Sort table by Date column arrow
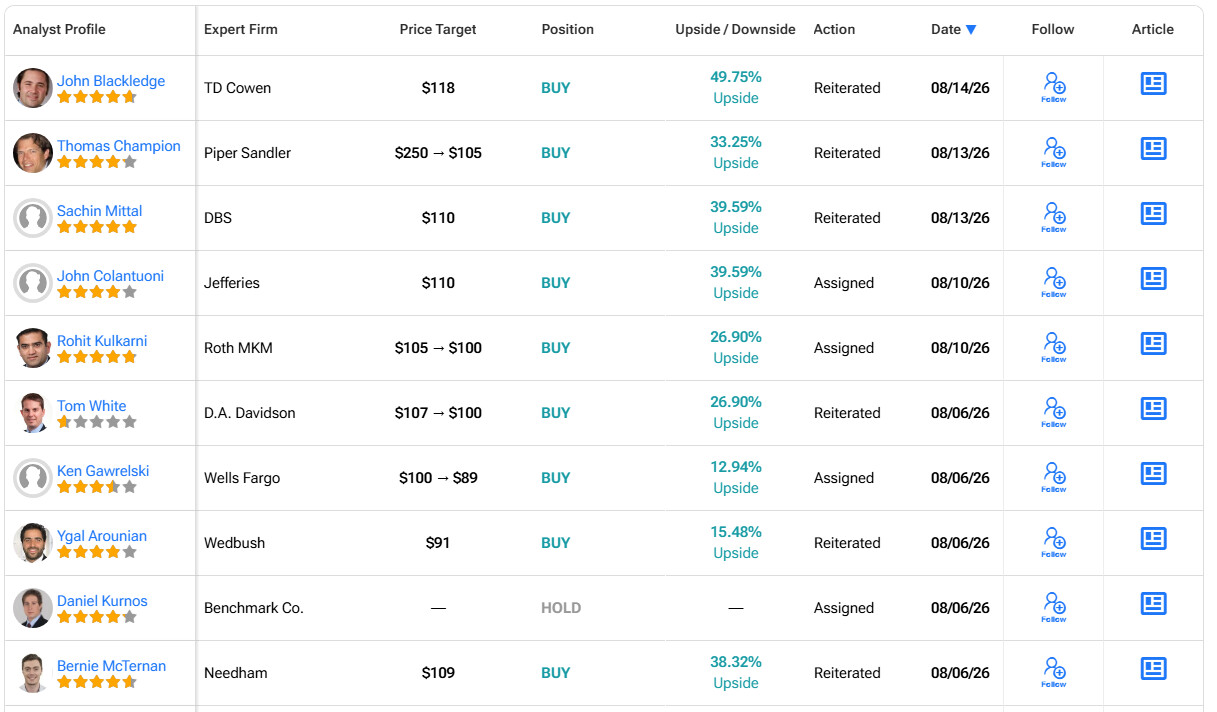1217x712 pixels. 971,30
